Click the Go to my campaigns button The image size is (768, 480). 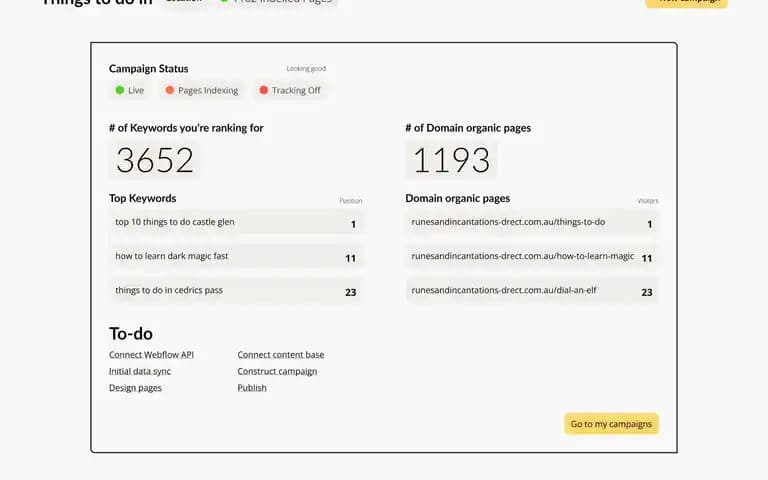[611, 424]
